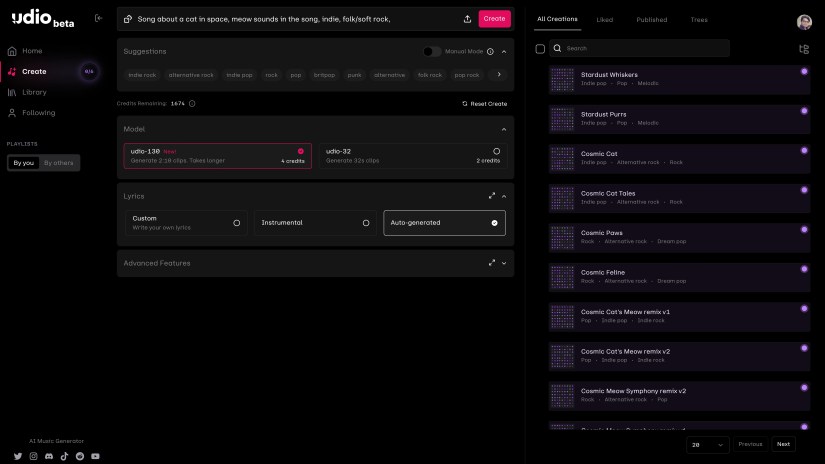Choose Custom lyrics option
The height and width of the screenshot is (464, 825).
[x=186, y=223]
